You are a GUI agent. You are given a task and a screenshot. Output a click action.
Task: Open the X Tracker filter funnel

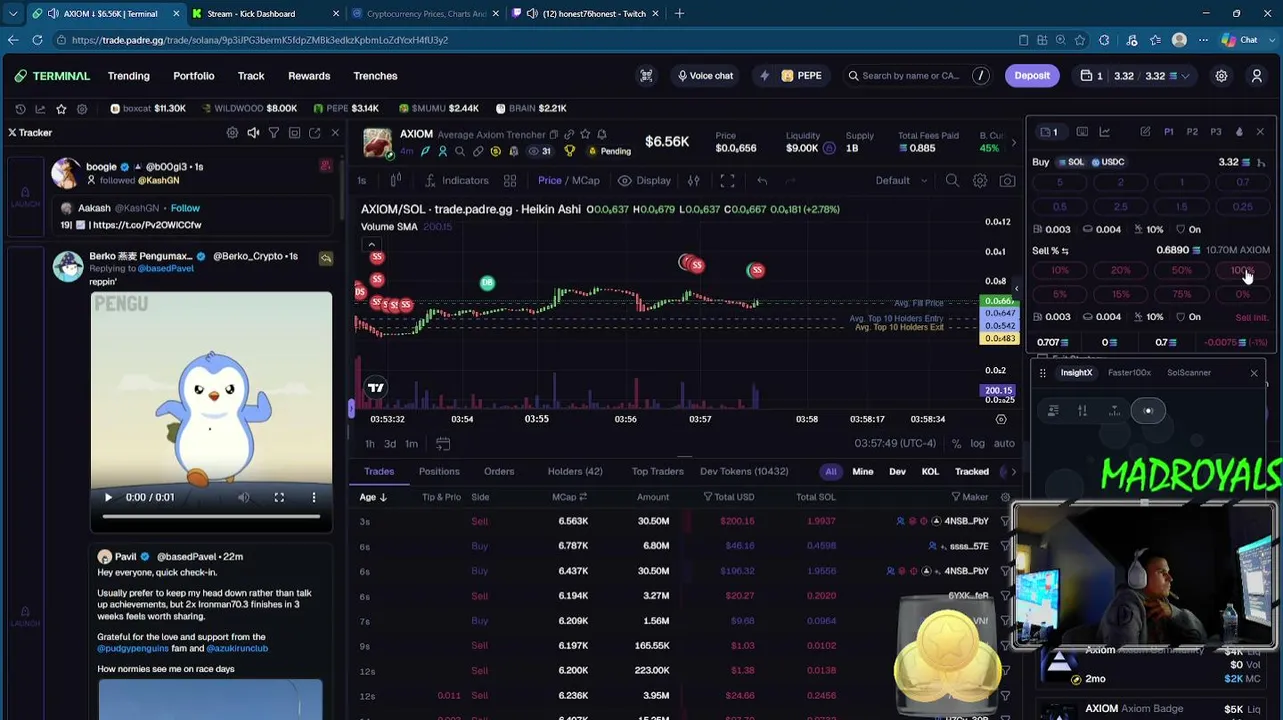(x=273, y=132)
